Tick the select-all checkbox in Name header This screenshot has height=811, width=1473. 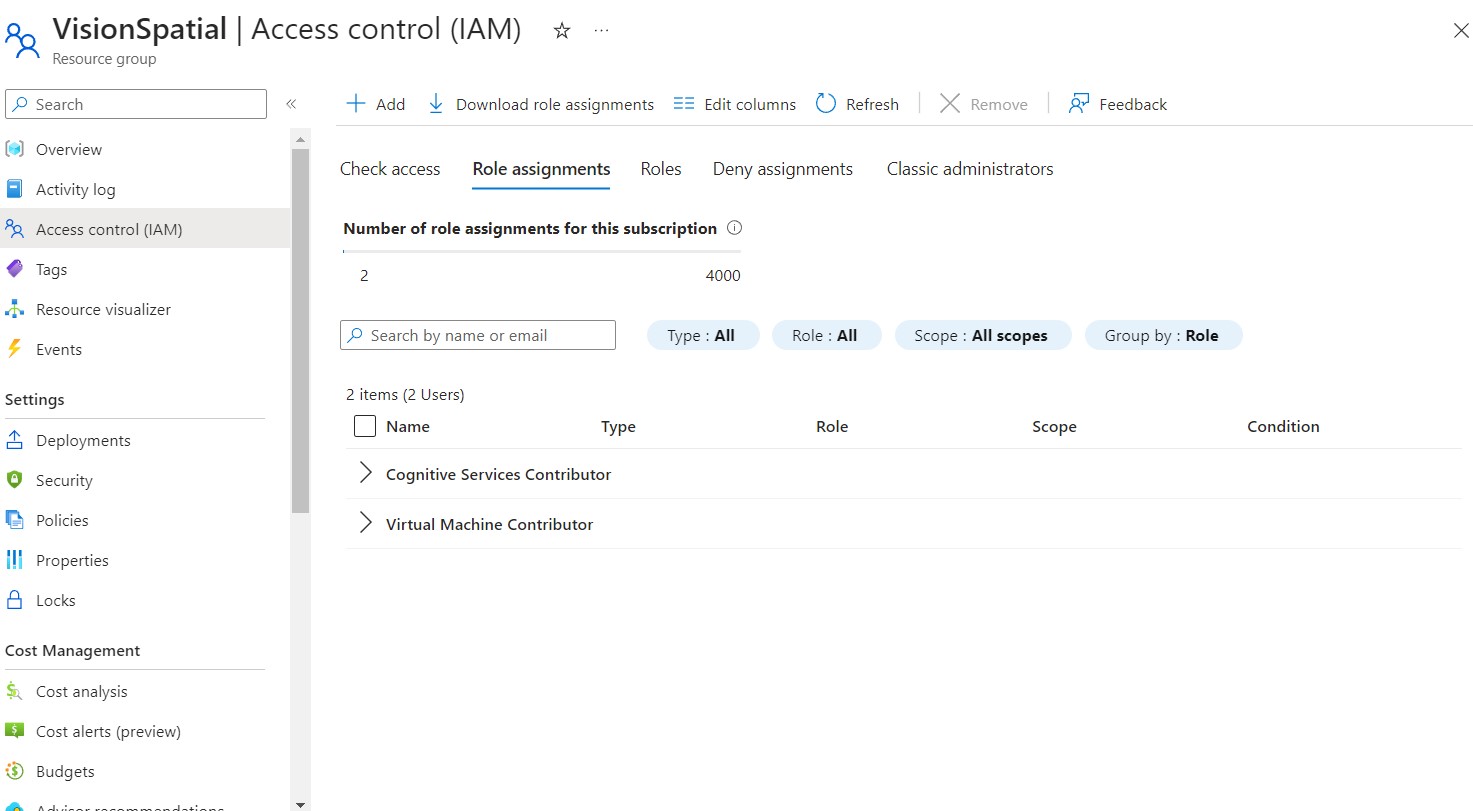click(365, 426)
